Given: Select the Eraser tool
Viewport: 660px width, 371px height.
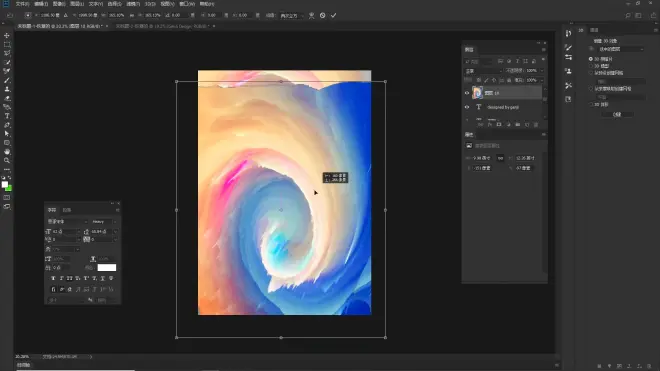Looking at the screenshot, I should (x=7, y=98).
